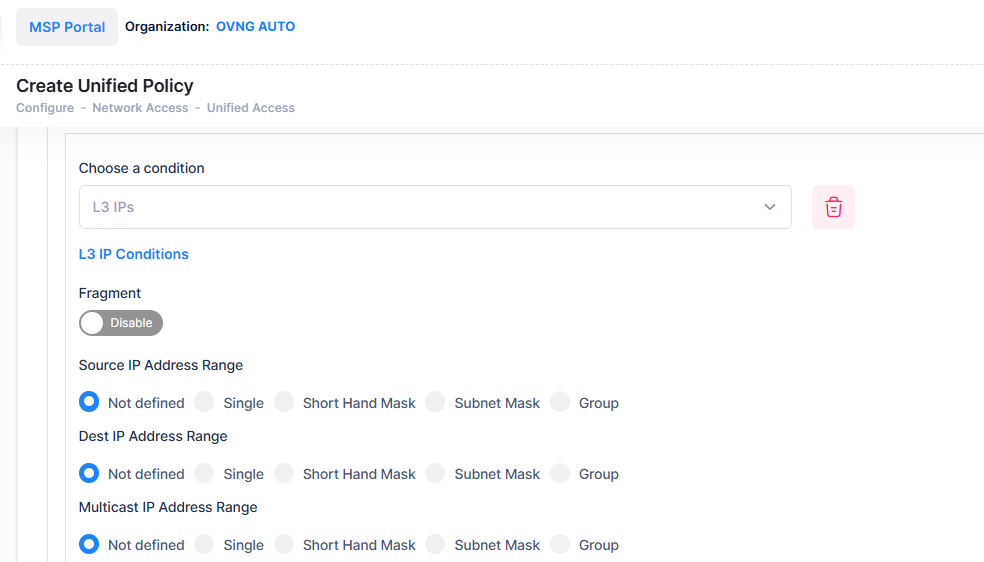Click the L3 IP Conditions heading link
984x562 pixels.
tap(134, 254)
